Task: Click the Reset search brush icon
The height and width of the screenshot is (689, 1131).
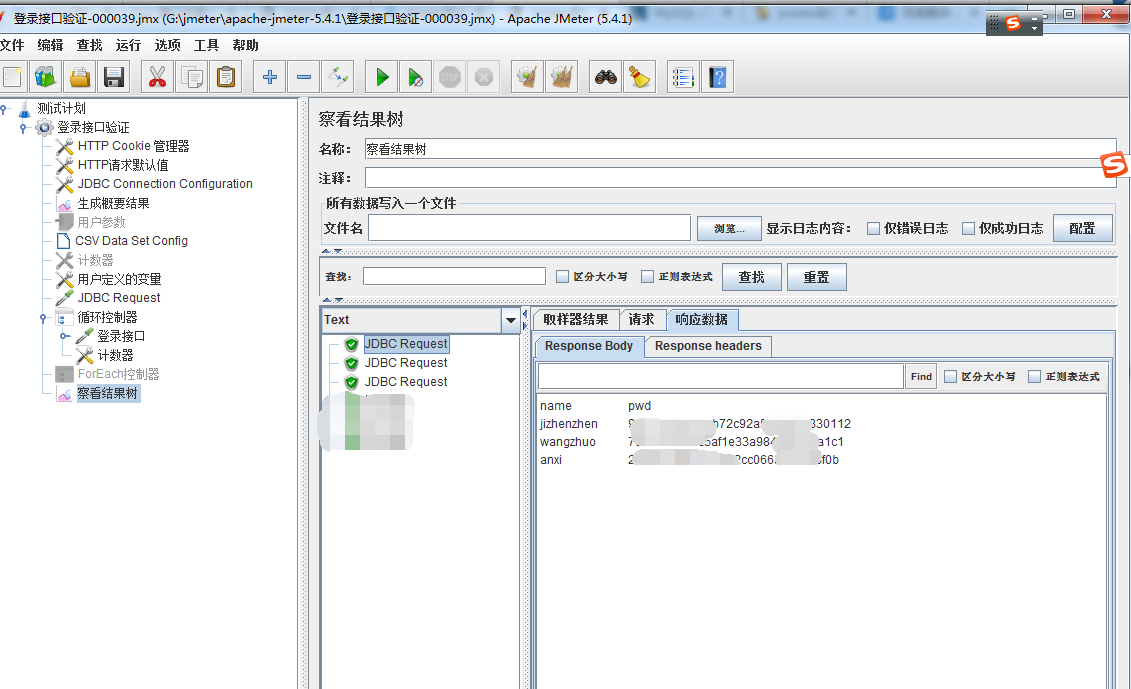Action: tap(639, 77)
